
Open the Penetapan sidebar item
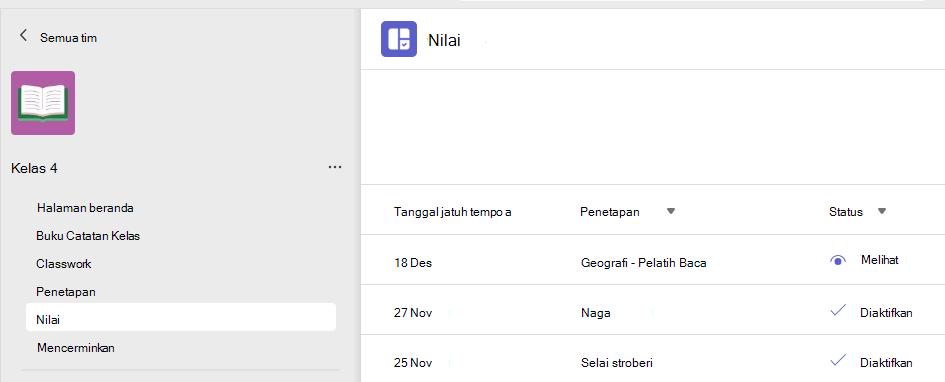click(x=66, y=292)
